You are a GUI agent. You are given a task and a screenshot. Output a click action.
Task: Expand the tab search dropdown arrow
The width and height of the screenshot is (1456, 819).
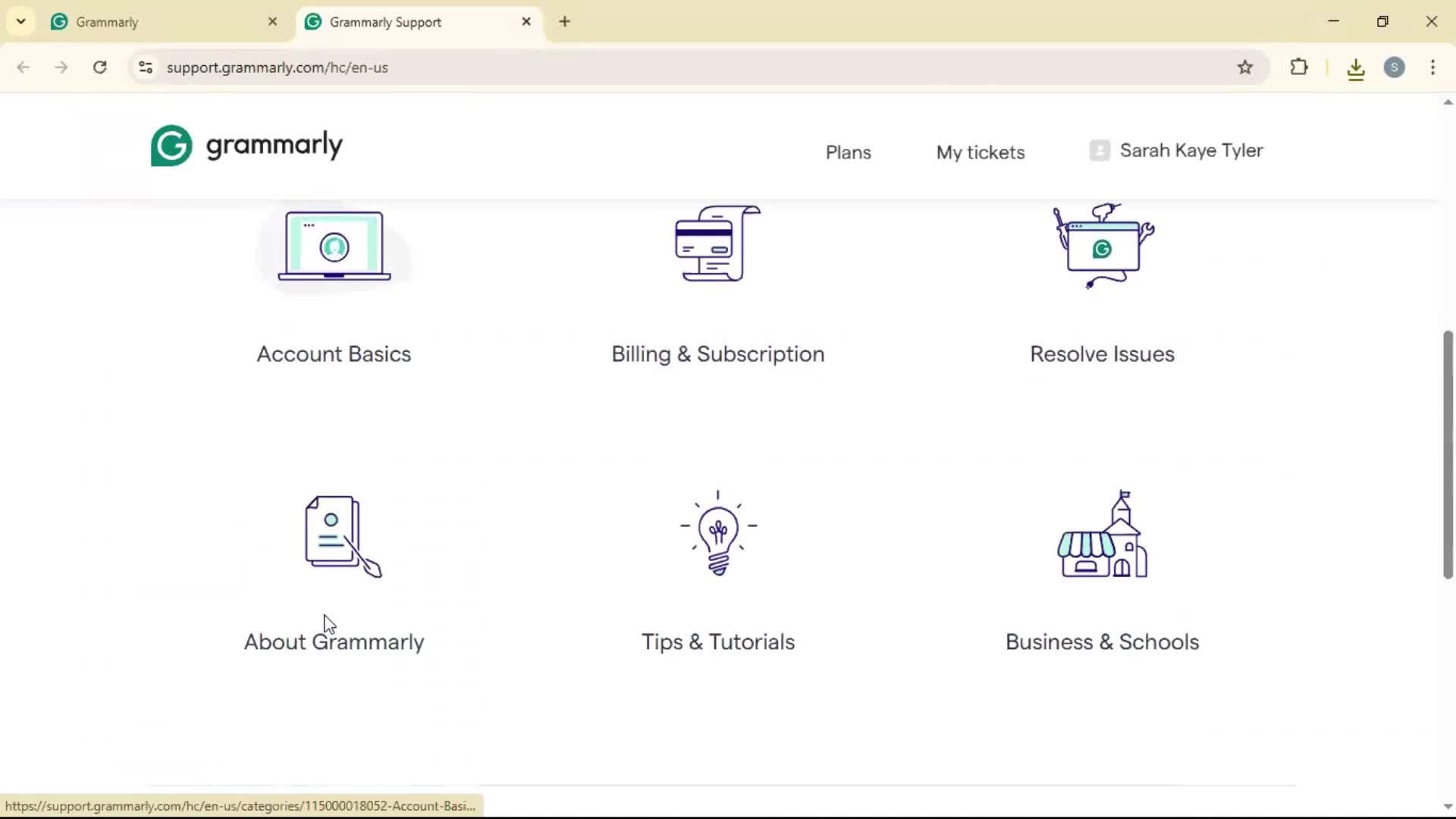tap(21, 21)
